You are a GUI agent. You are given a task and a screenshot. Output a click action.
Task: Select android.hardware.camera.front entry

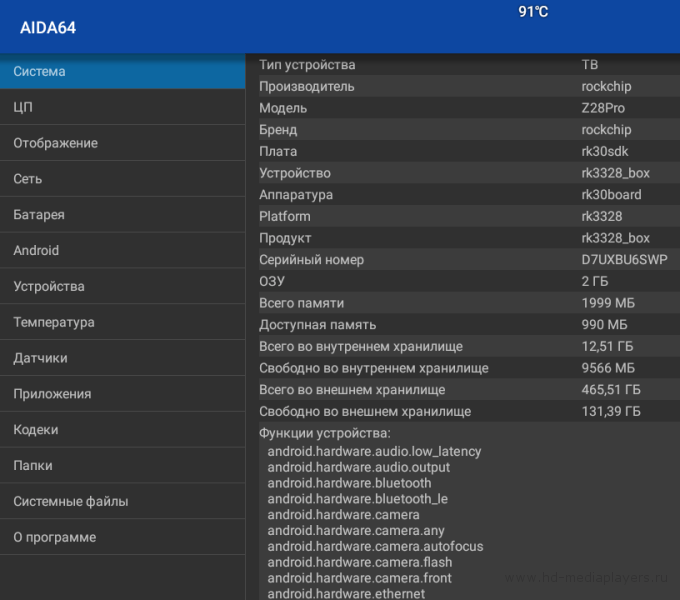[x=360, y=578]
